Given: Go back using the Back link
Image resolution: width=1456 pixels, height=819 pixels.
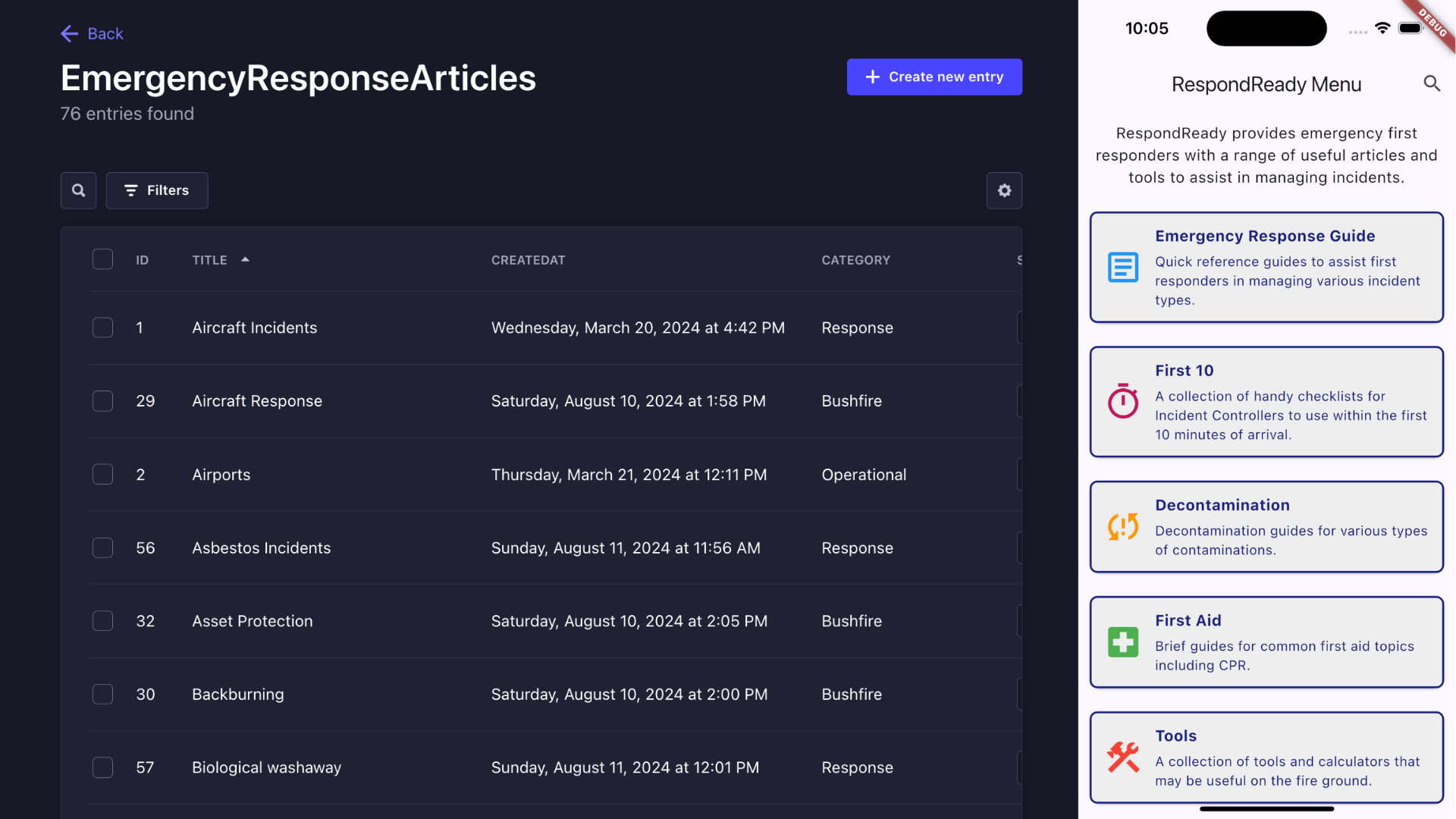Looking at the screenshot, I should pyautogui.click(x=92, y=33).
